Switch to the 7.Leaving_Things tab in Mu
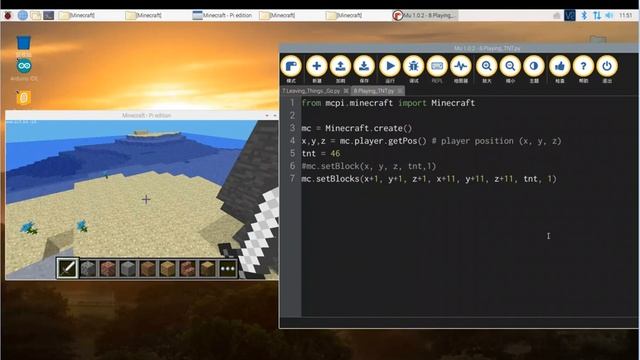 (311, 91)
